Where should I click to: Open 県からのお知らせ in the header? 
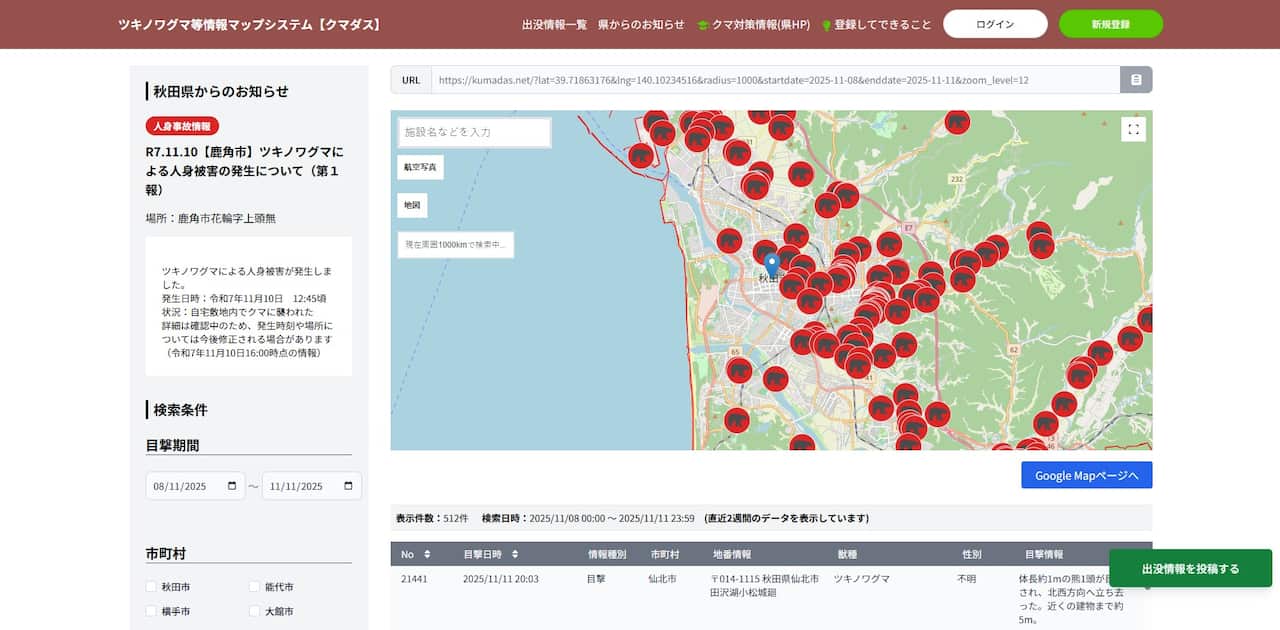pos(641,24)
